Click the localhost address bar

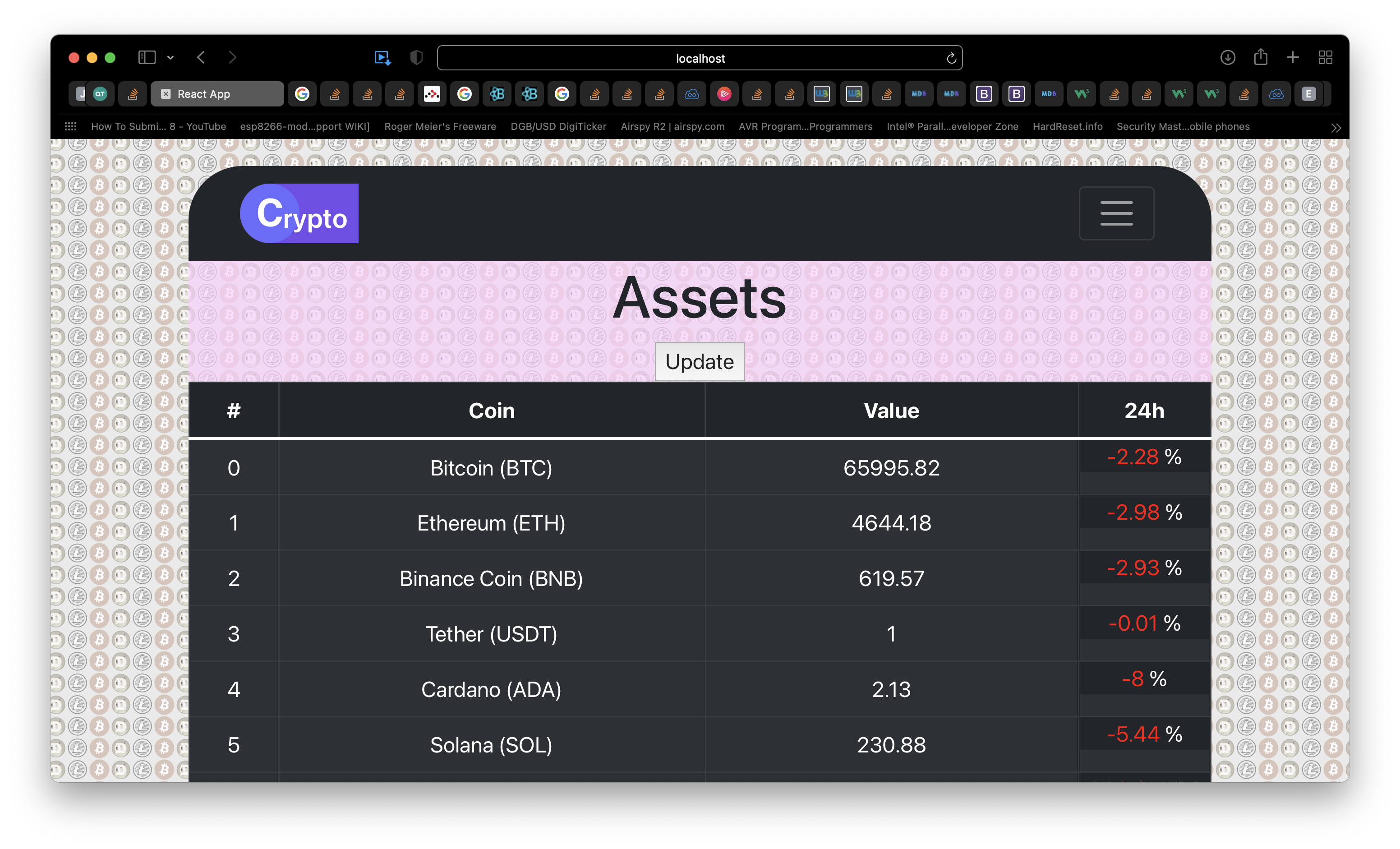point(700,58)
